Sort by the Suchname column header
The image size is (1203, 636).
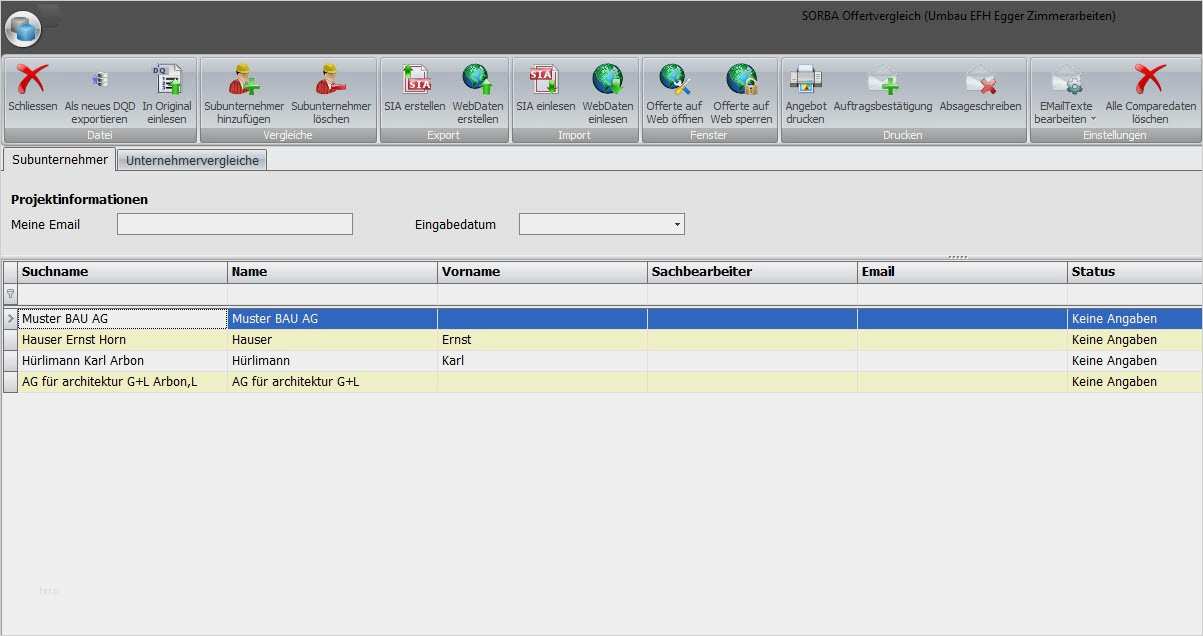point(123,271)
